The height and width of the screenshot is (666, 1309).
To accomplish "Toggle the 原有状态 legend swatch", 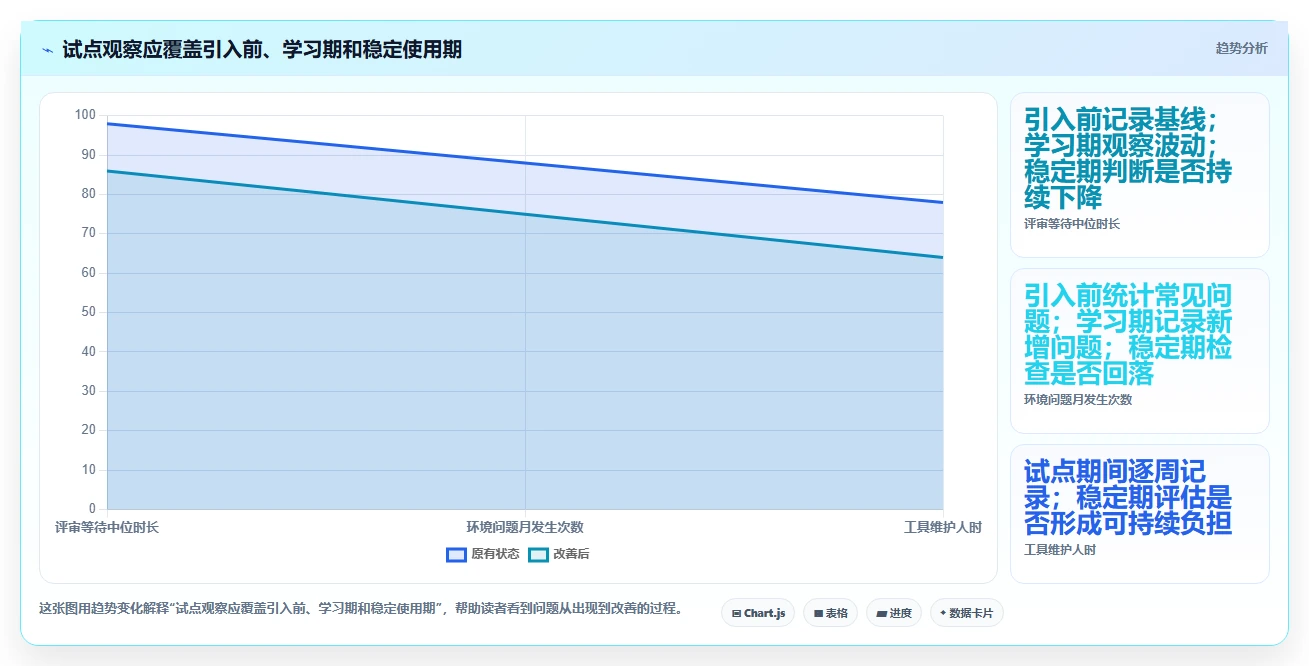I will (457, 554).
